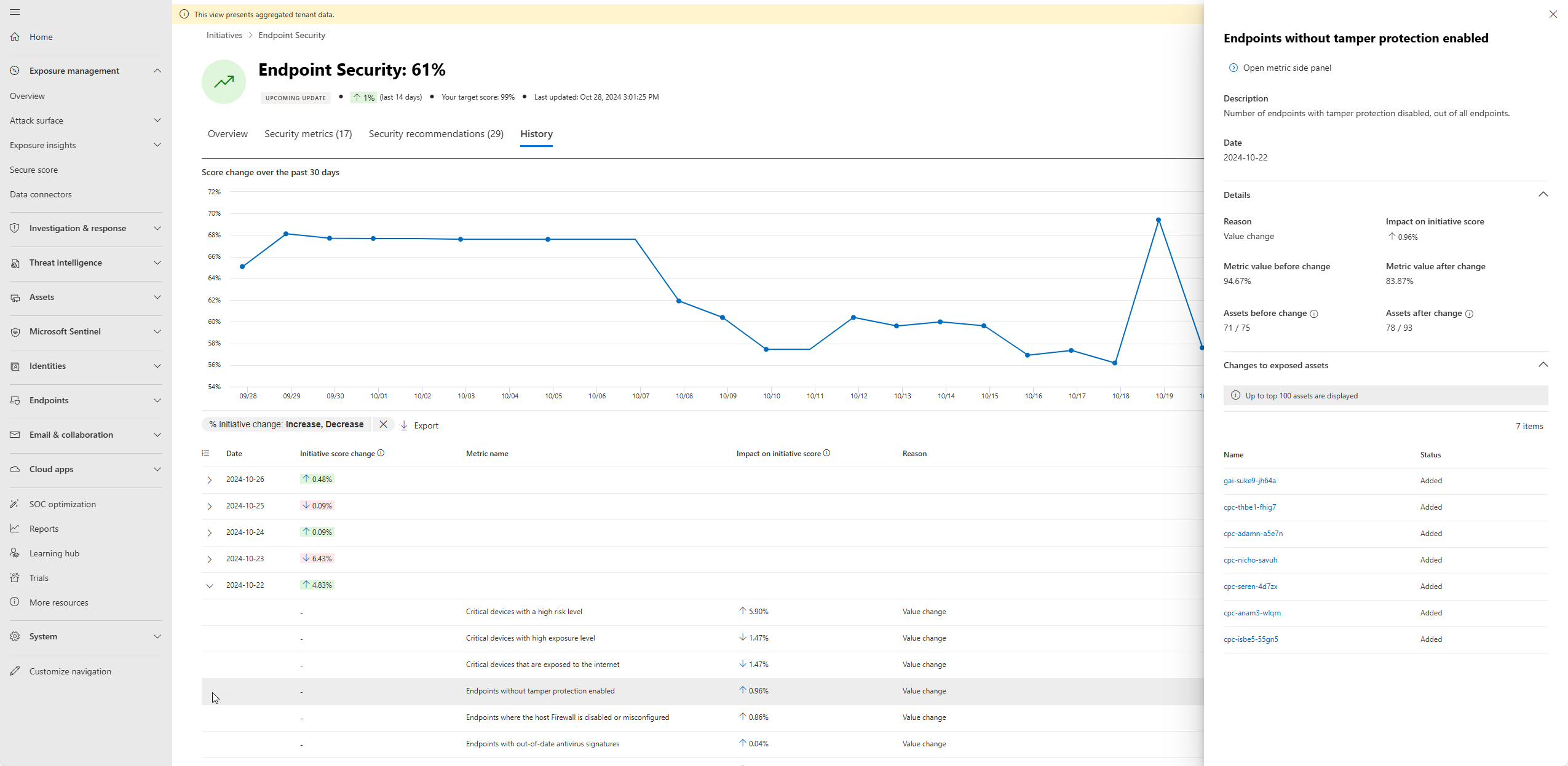This screenshot has width=1568, height=766.
Task: Remove the initiative change filter X
Action: point(383,424)
